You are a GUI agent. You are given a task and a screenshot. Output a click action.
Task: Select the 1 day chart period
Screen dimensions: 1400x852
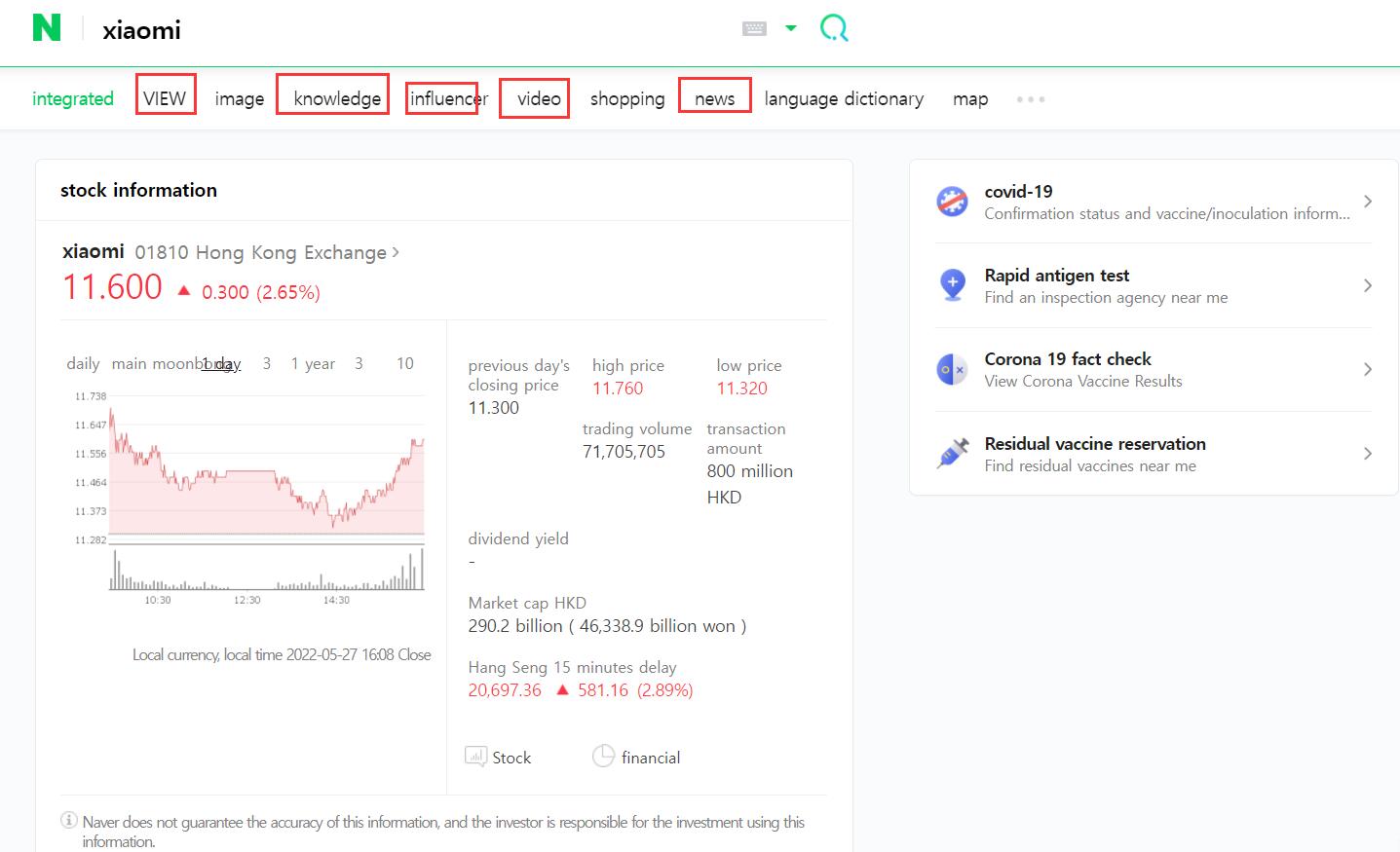pos(221,363)
